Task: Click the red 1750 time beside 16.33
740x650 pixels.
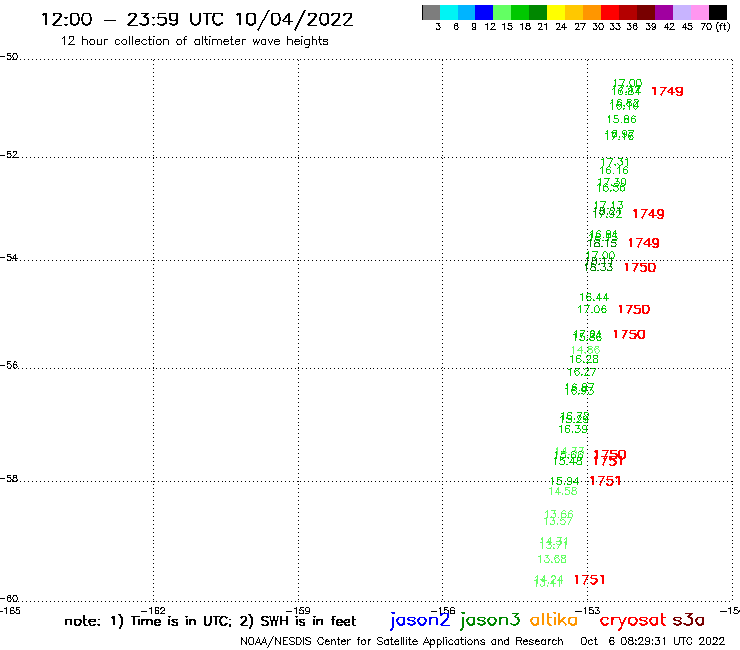Action: 639,268
